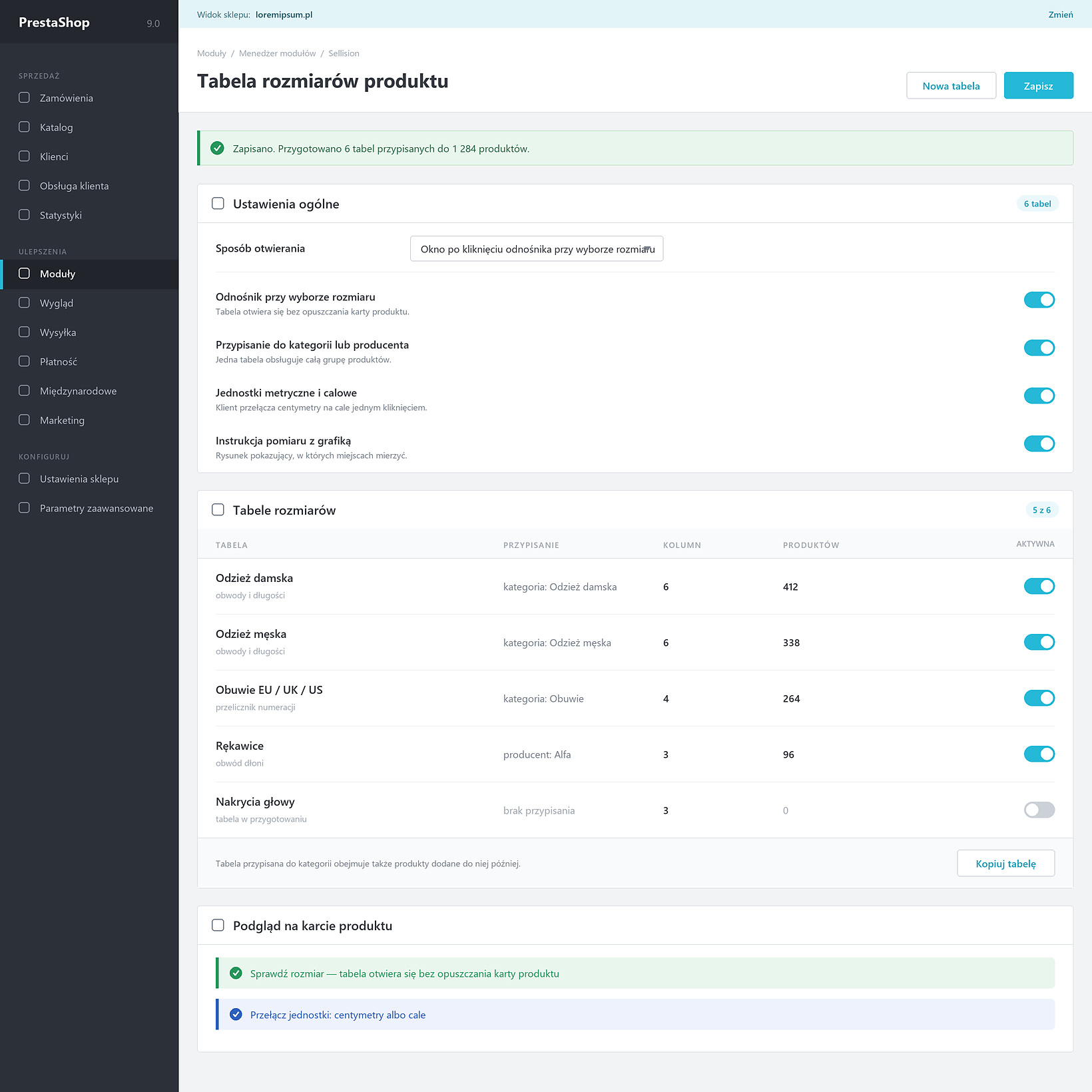This screenshot has height=1092, width=1092.
Task: Click product count 412
Action: (x=790, y=587)
